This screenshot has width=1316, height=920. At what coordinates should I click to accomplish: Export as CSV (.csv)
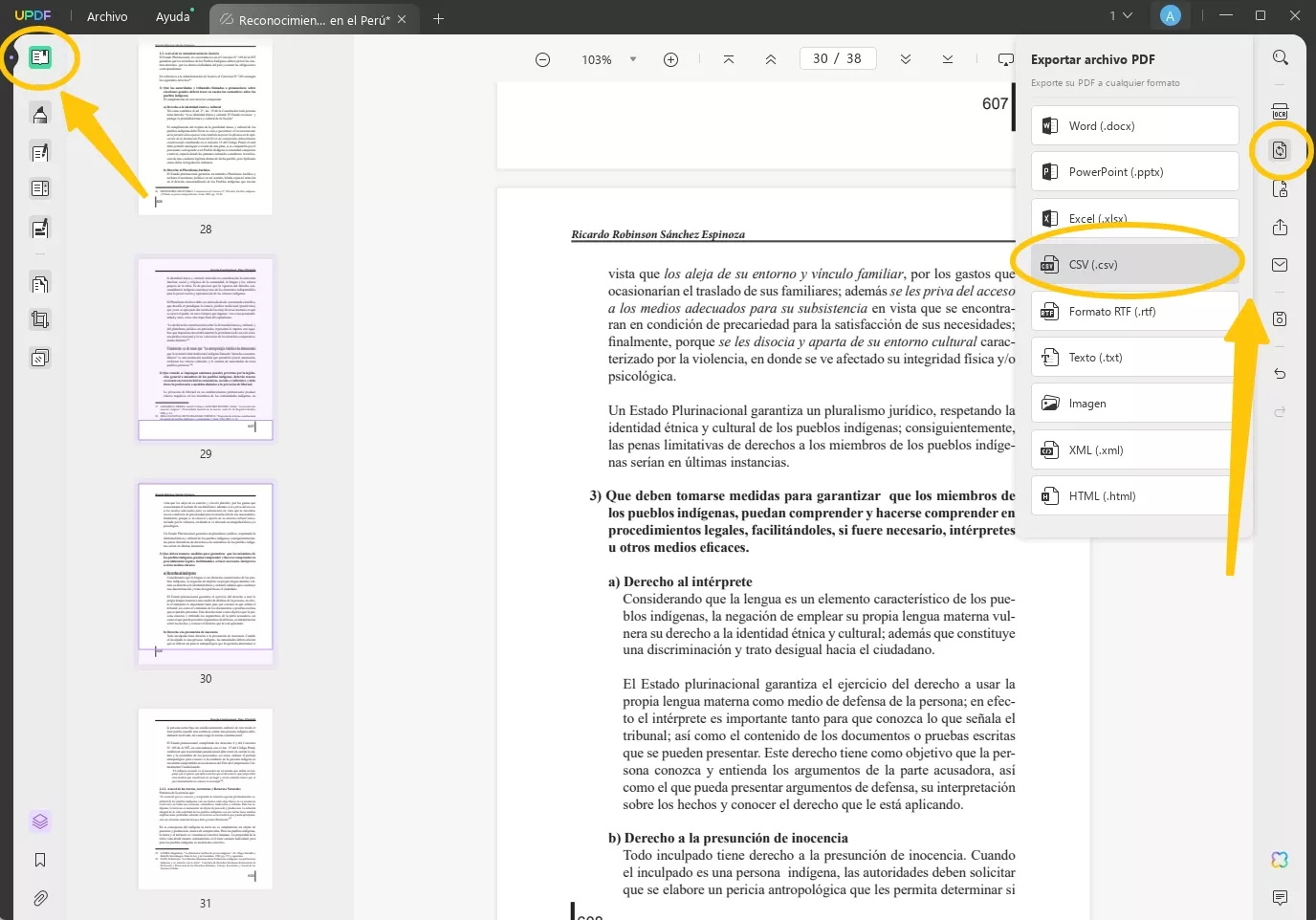1134,265
